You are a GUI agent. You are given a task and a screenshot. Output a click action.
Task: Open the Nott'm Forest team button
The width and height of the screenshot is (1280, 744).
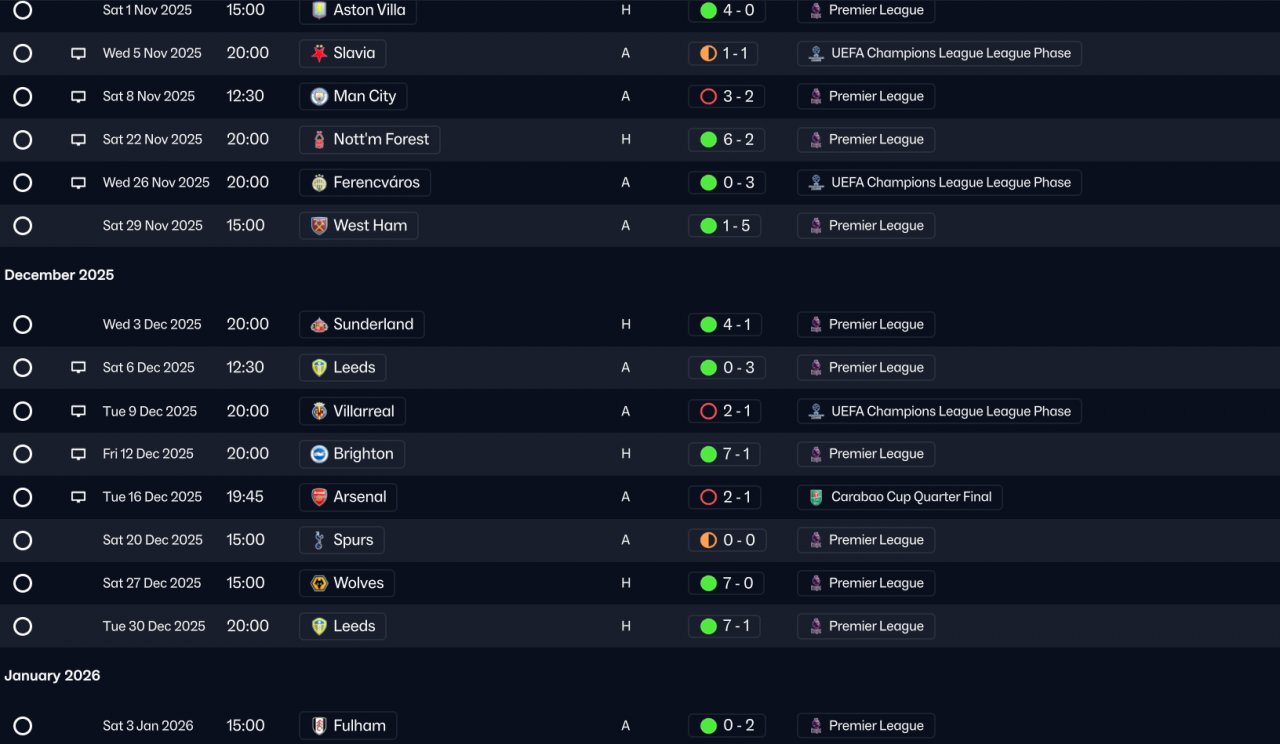(369, 140)
